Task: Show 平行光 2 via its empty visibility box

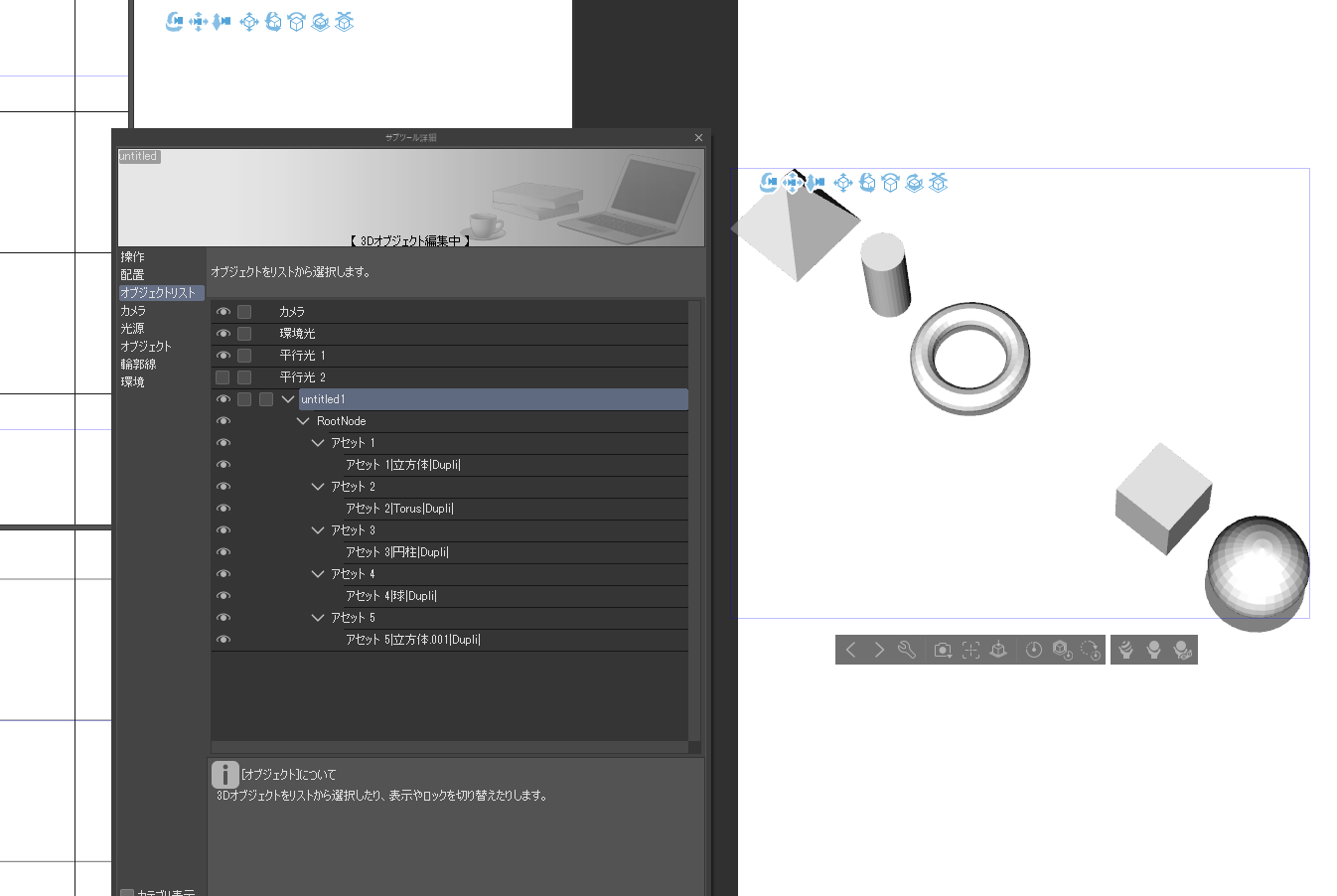Action: coord(223,377)
